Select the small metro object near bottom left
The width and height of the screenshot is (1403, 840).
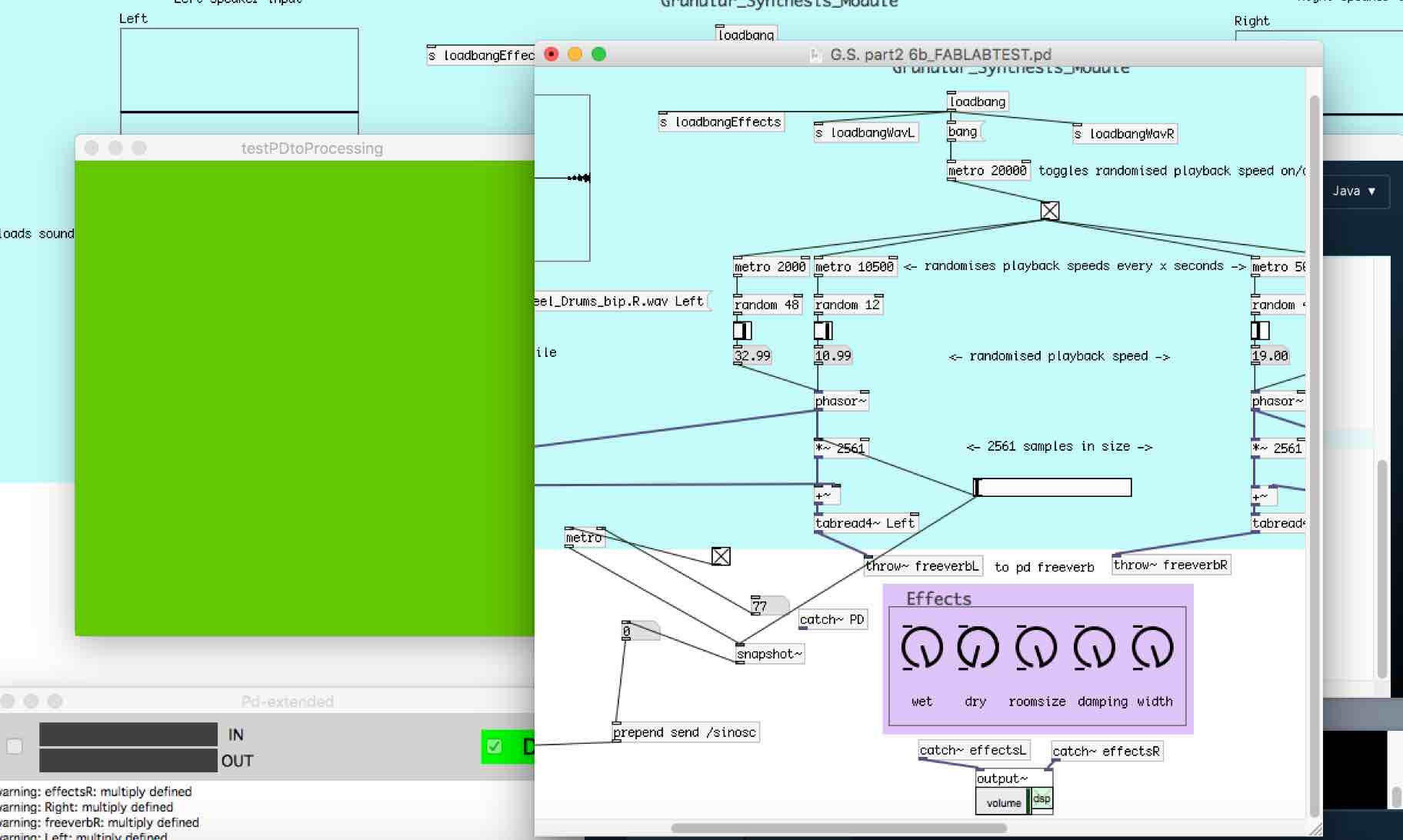click(585, 538)
